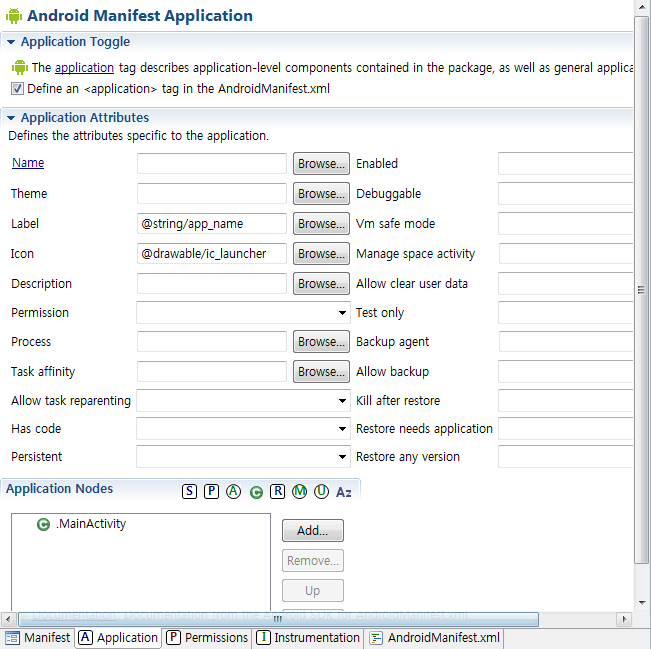Image resolution: width=651 pixels, height=649 pixels.
Task: Sort nodes alphabetically with the Az icon
Action: pos(343,492)
